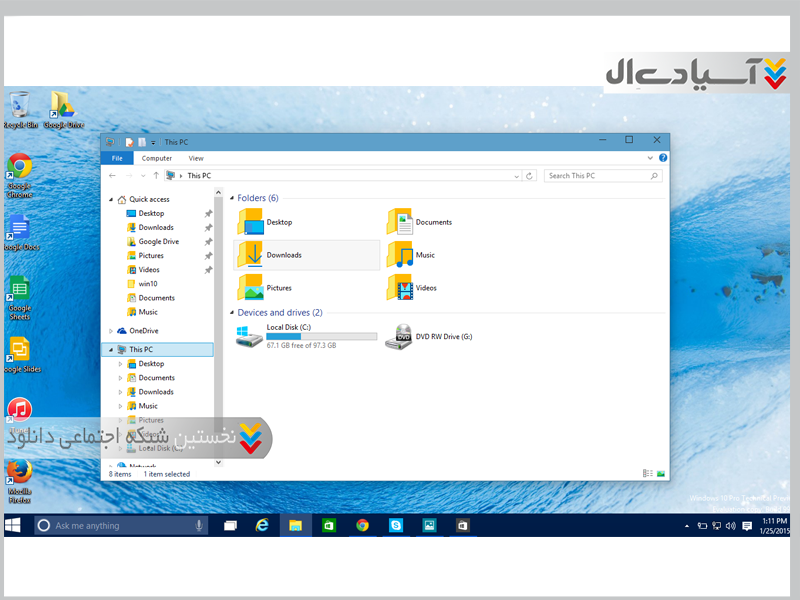Image resolution: width=800 pixels, height=600 pixels.
Task: Launch Skype from the taskbar
Action: 396,525
